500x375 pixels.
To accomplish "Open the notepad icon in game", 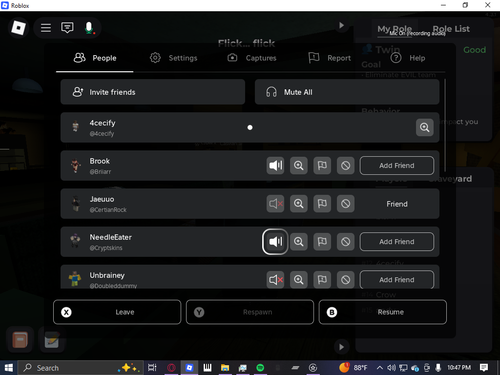I will coord(52,340).
